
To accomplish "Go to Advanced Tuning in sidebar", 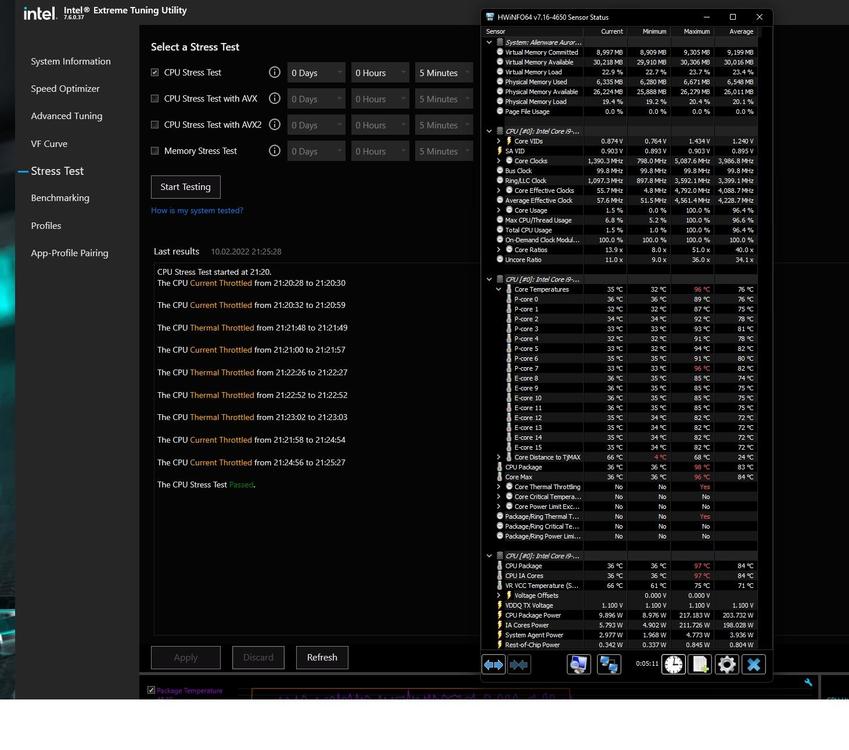I will (x=66, y=116).
